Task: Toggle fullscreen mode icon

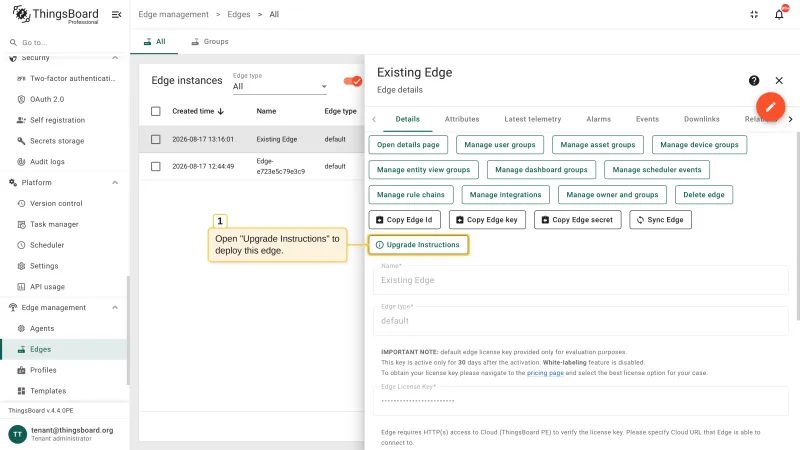Action: tap(754, 14)
